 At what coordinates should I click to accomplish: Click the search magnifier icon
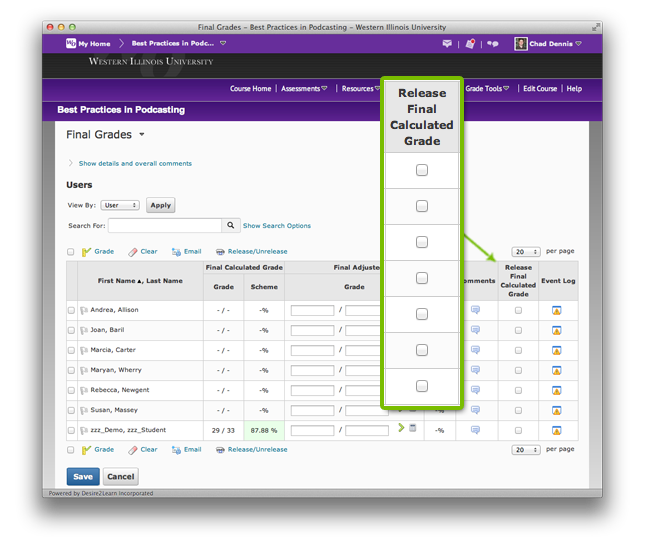[230, 225]
